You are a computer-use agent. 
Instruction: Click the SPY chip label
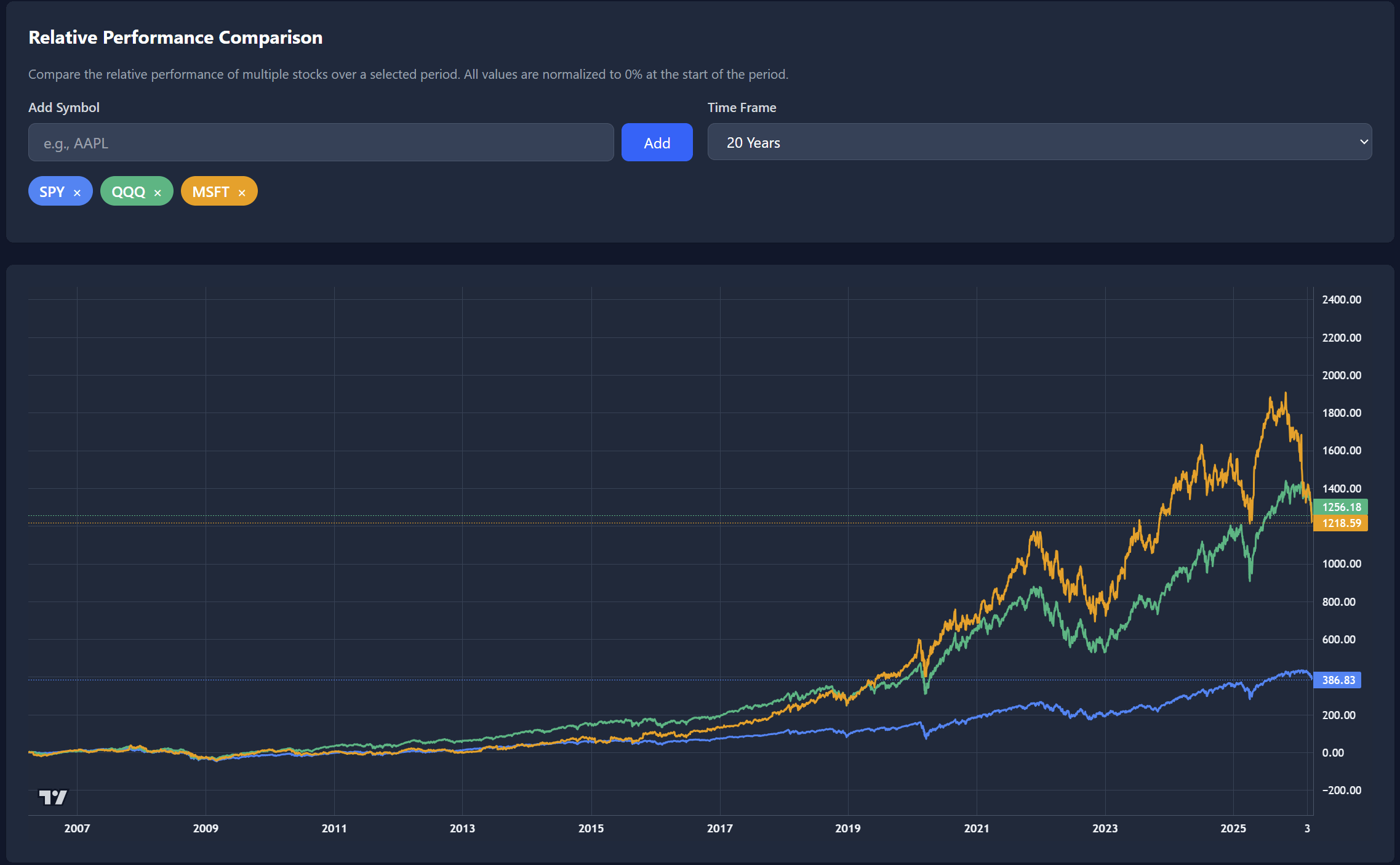(x=52, y=191)
